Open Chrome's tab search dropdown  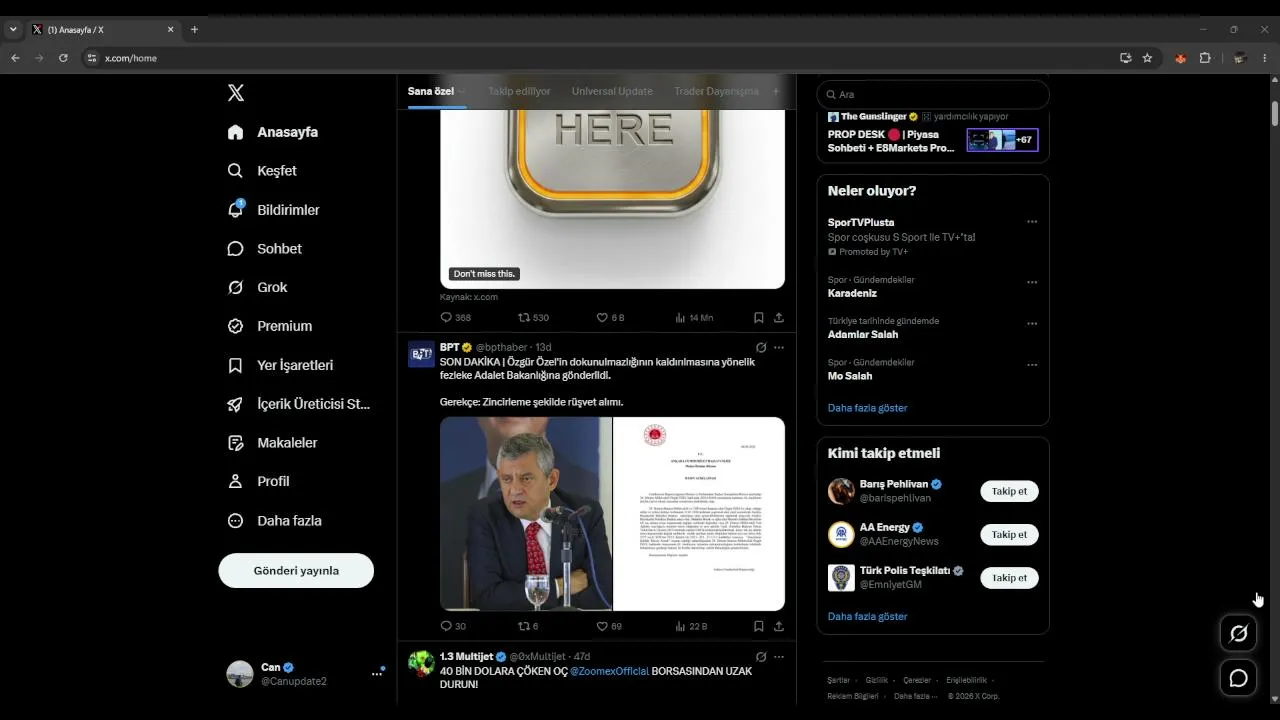pyautogui.click(x=13, y=30)
